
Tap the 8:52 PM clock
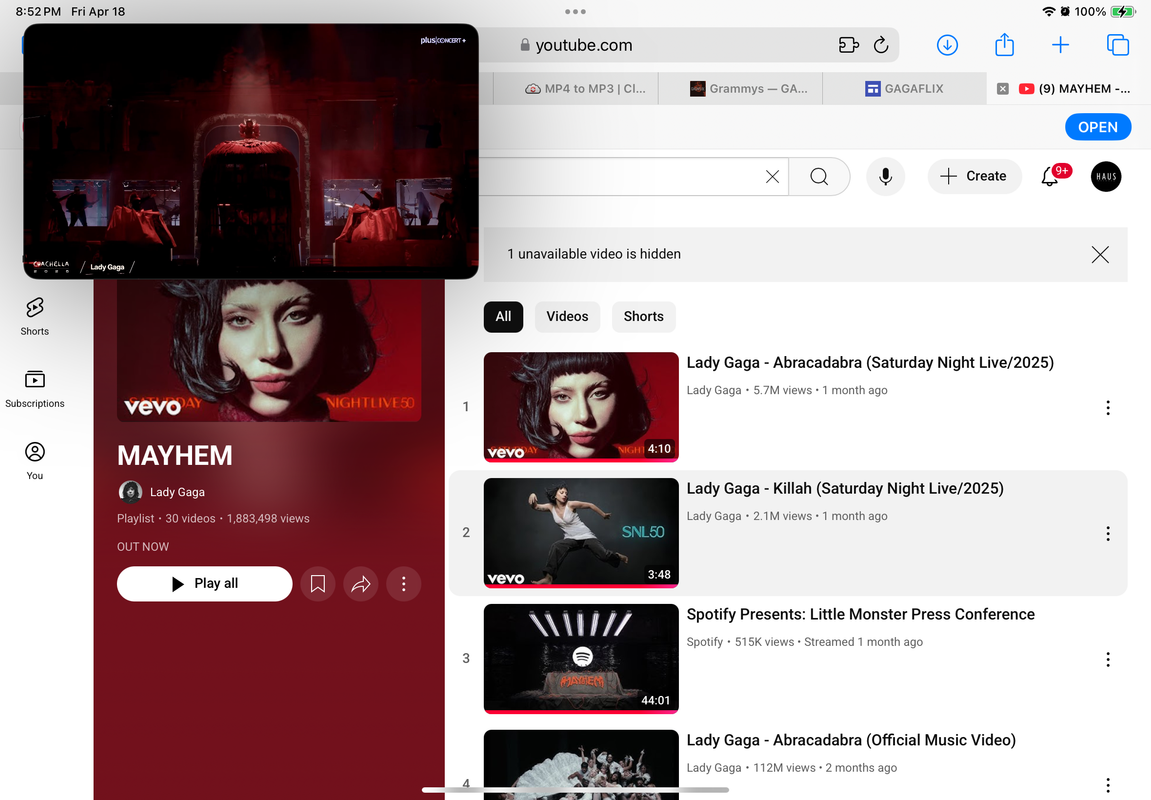tap(38, 12)
